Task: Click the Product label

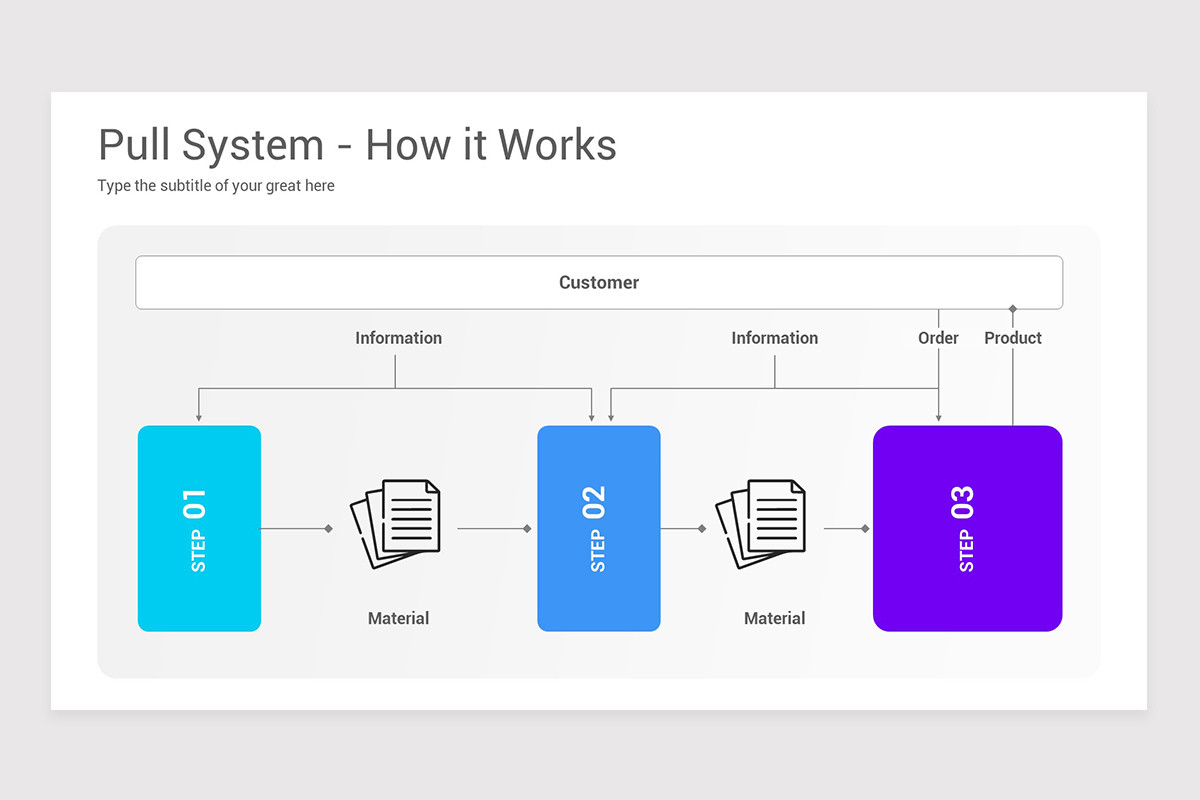Action: point(1013,338)
